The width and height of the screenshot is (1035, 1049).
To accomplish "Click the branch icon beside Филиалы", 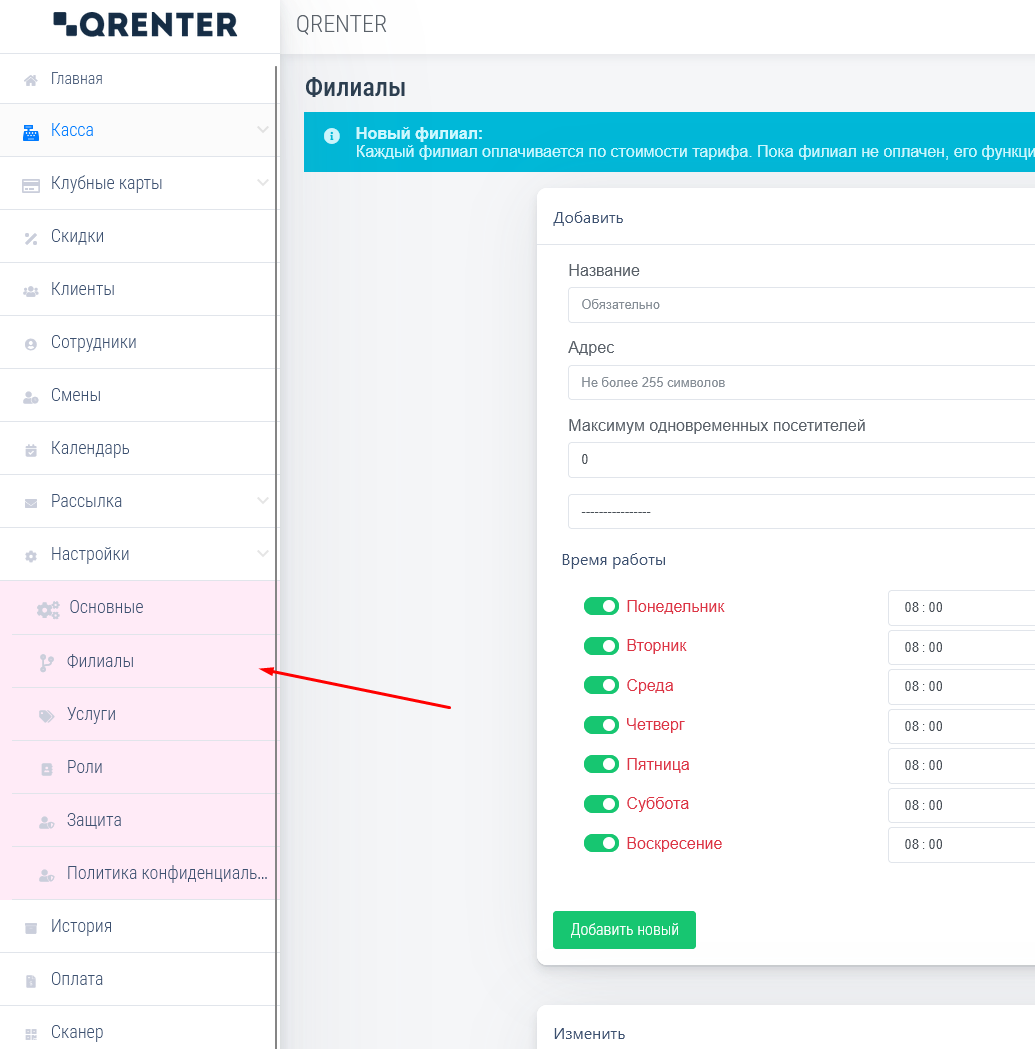I will [x=46, y=662].
